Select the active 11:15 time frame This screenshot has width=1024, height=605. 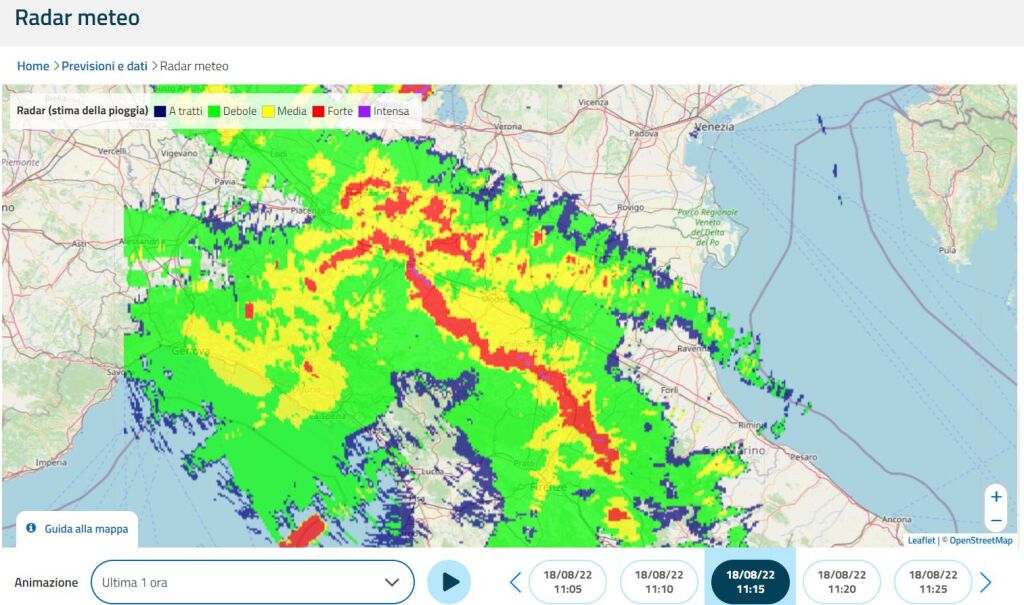coord(750,582)
